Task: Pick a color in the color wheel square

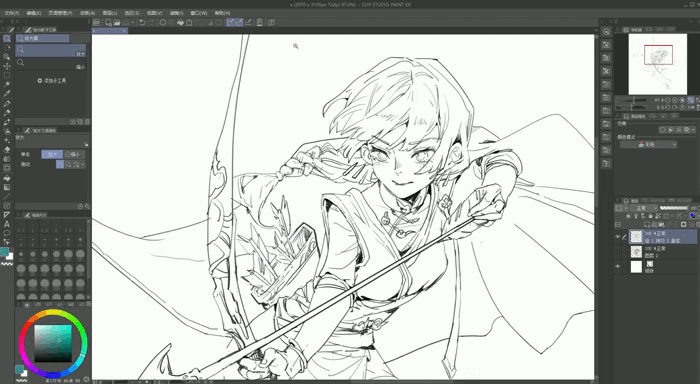Action: click(x=53, y=343)
